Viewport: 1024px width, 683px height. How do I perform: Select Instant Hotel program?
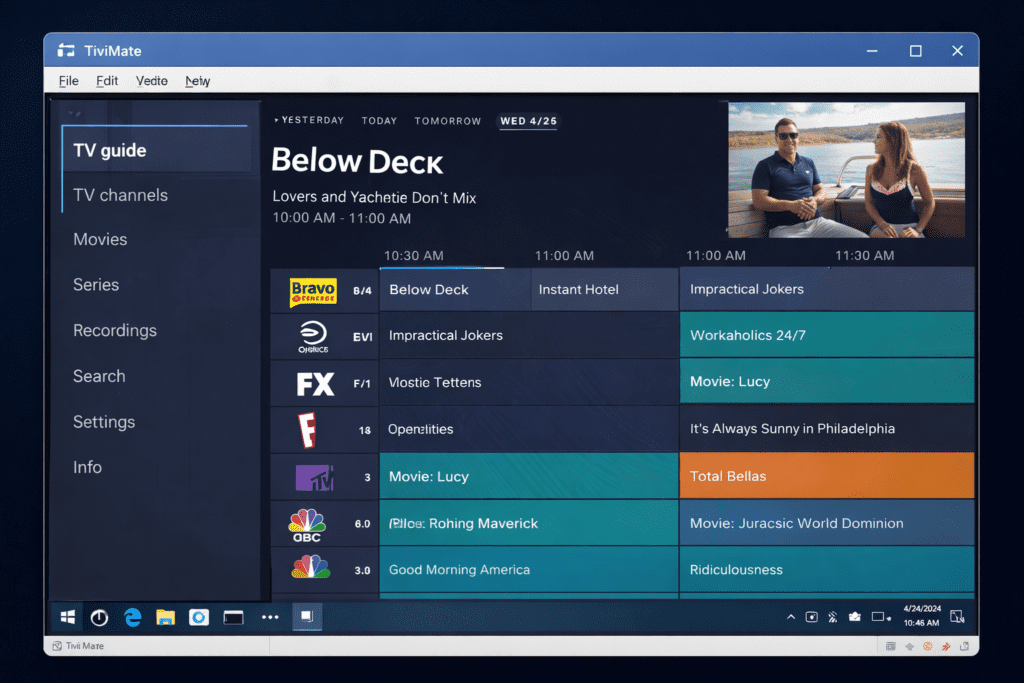tap(604, 289)
